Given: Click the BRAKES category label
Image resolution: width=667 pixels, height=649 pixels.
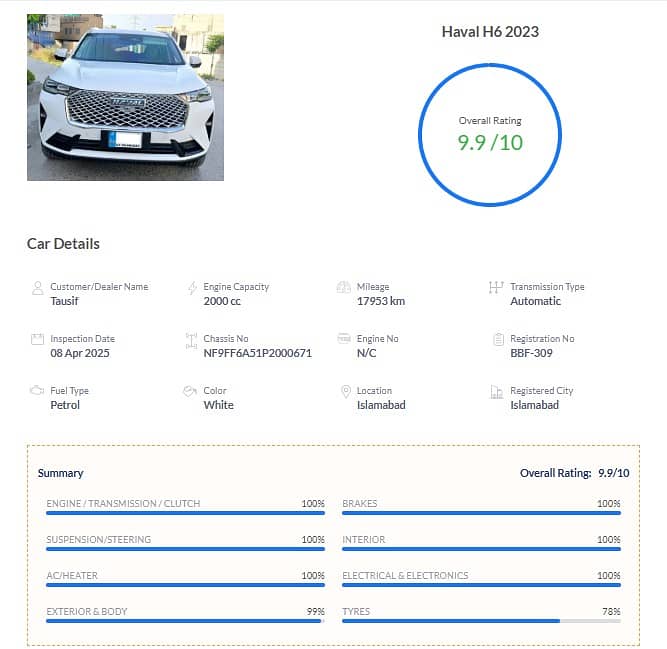Looking at the screenshot, I should click(360, 504).
